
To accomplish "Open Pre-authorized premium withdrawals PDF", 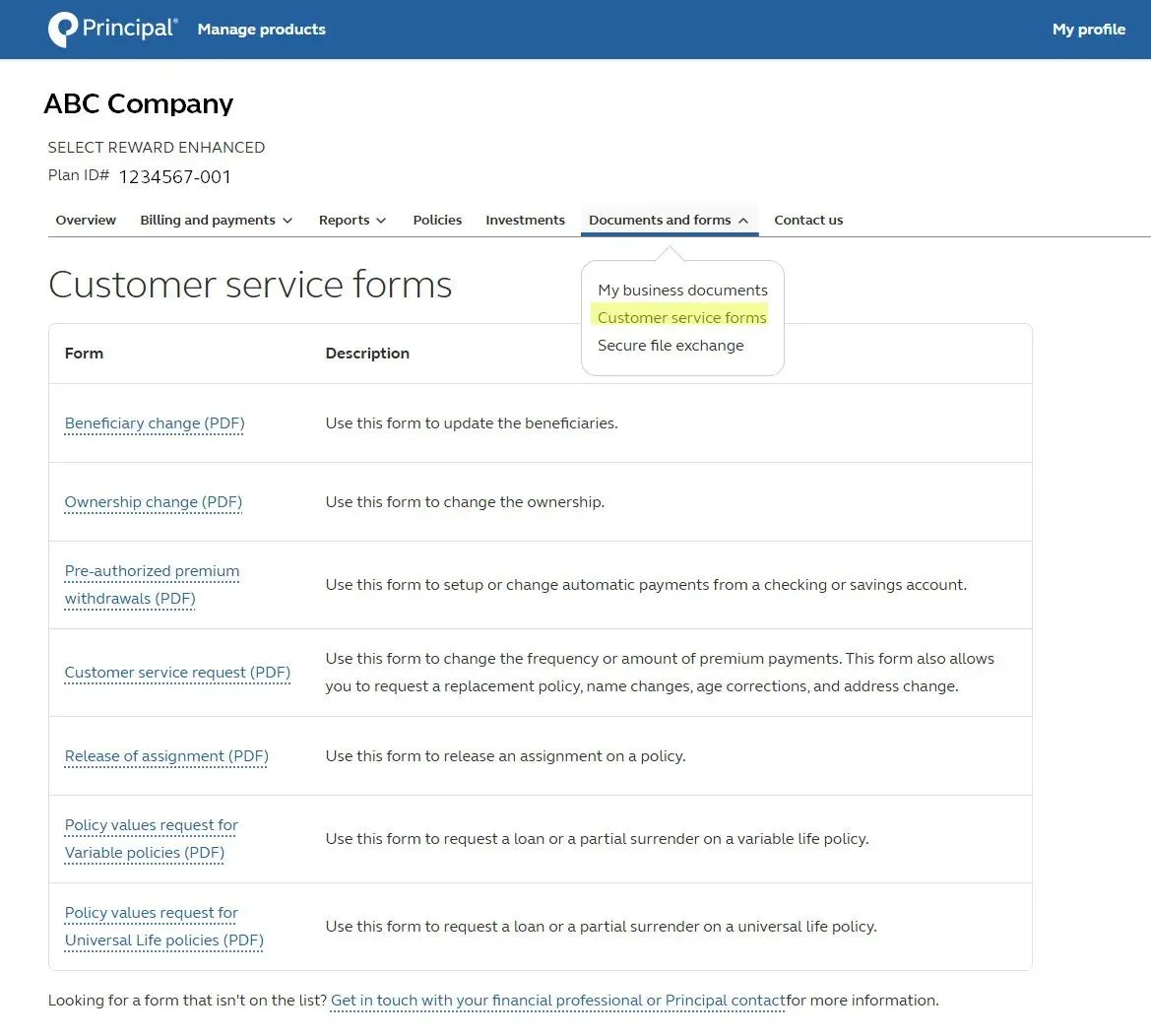I will [x=152, y=584].
